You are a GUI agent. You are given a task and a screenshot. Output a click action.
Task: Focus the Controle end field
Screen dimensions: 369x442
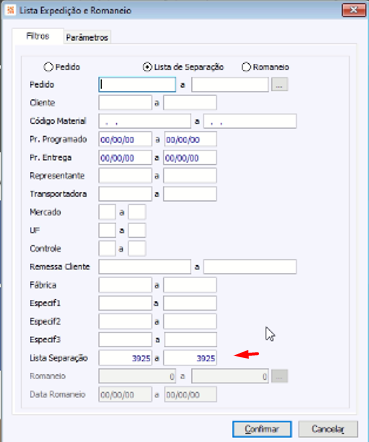137,249
